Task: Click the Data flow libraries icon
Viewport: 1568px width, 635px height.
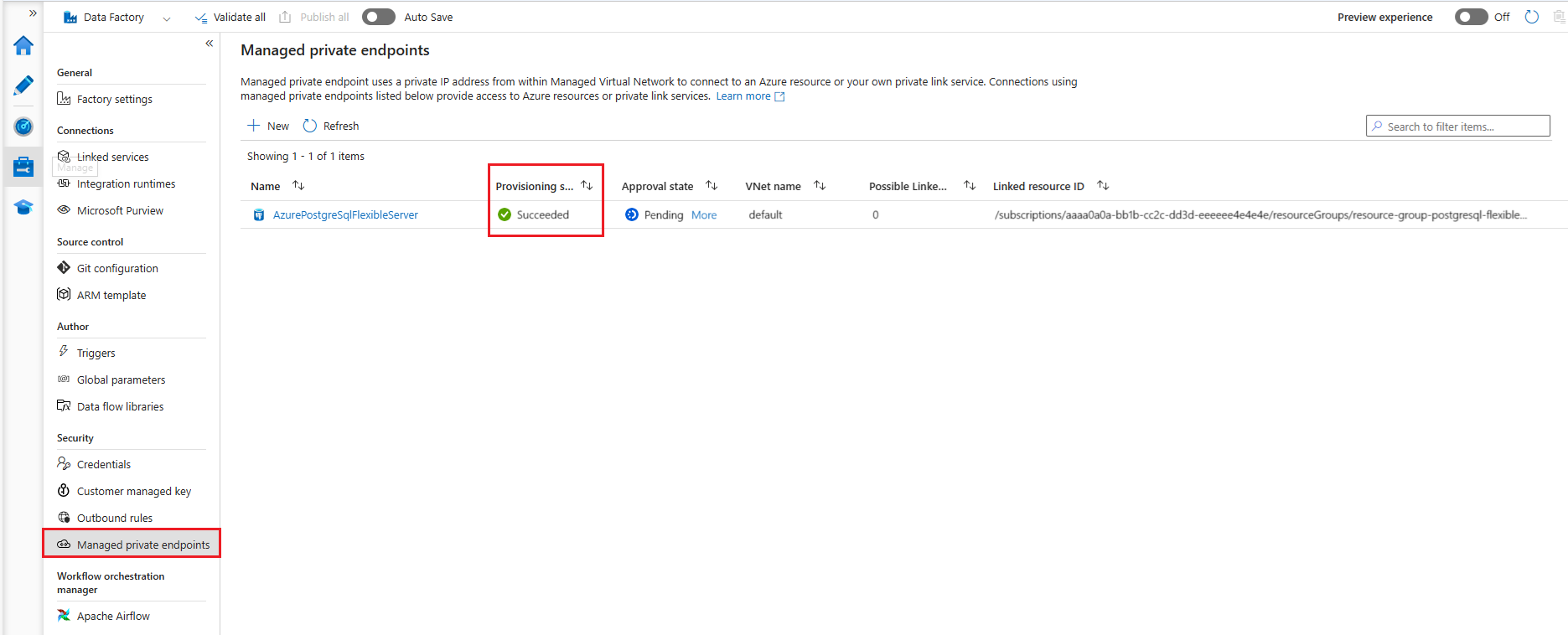Action: pyautogui.click(x=64, y=406)
